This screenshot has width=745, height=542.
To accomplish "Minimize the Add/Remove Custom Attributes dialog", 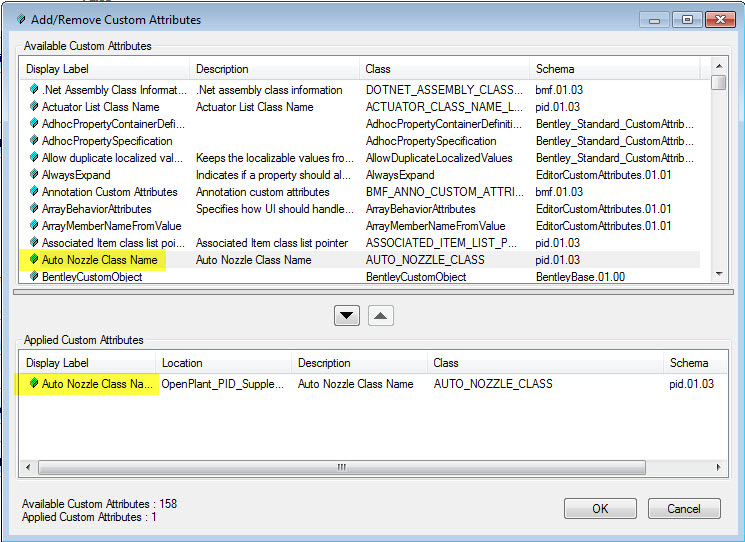I will 655,20.
